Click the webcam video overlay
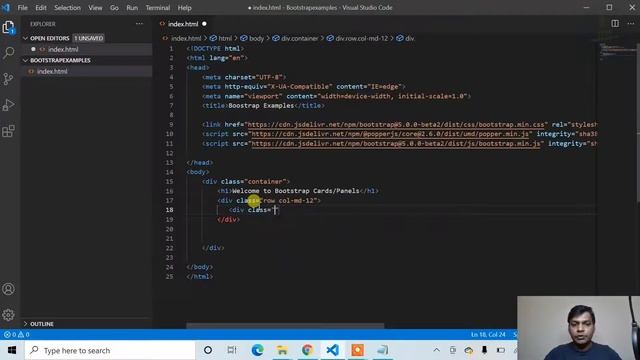Screen dimensions: 640x360 pos(578,328)
